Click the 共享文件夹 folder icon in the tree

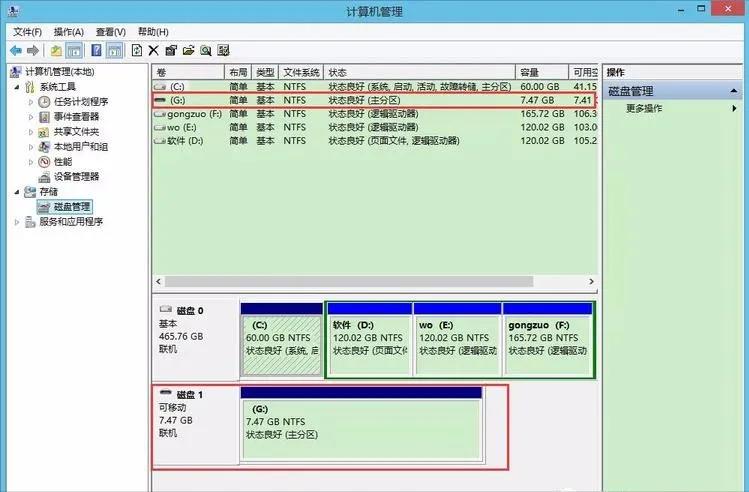click(44, 132)
